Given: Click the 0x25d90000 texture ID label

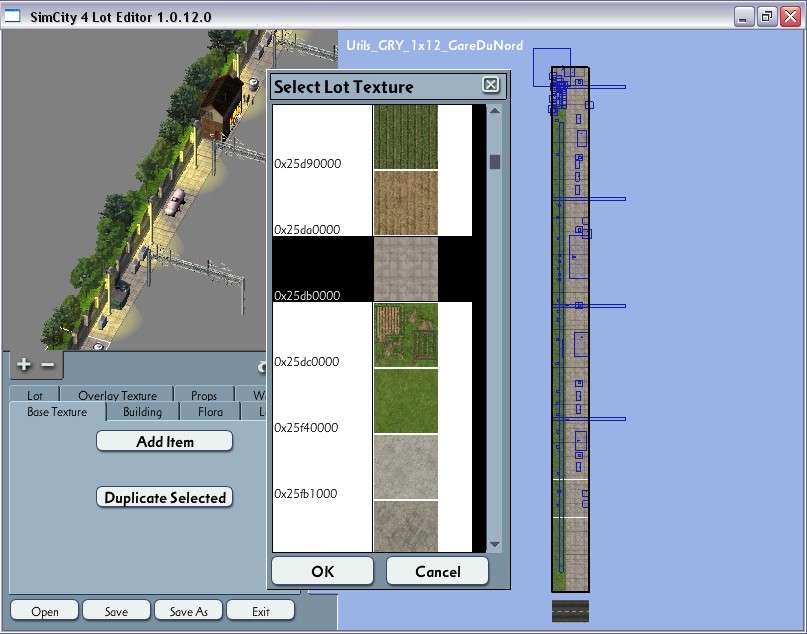Looking at the screenshot, I should pos(307,164).
